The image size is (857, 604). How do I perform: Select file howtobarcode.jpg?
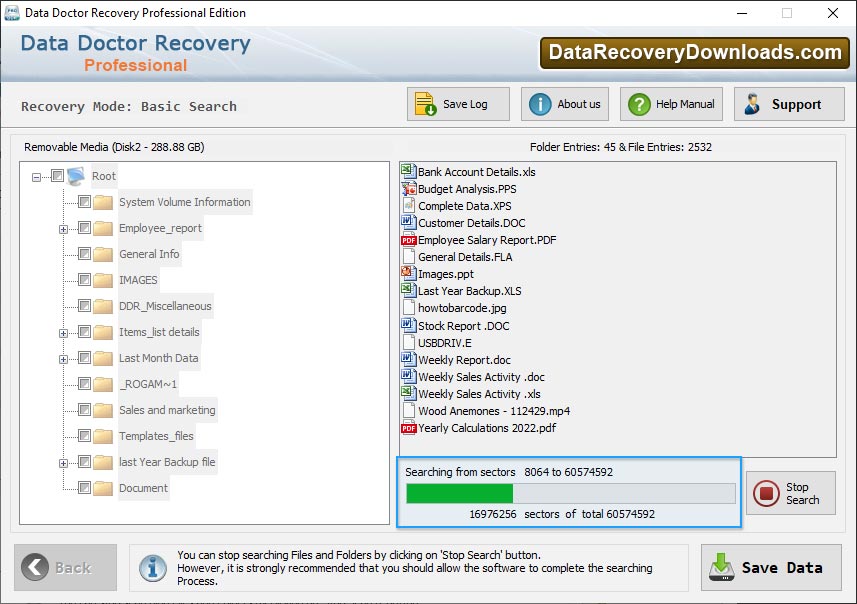point(462,308)
